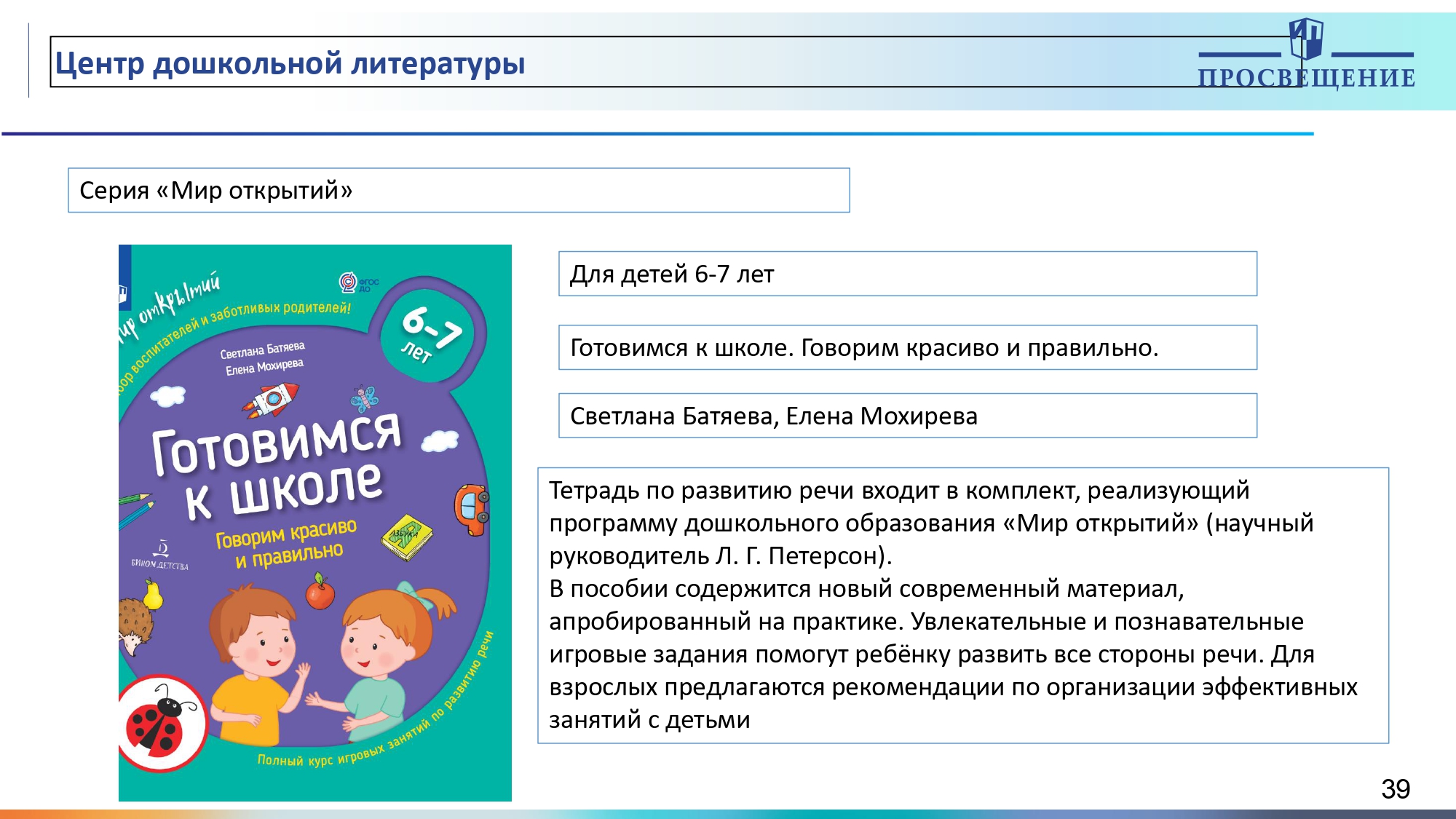1456x819 pixels.
Task: Select the 'Серия «Мир открытий»' text box
Action: tap(459, 190)
